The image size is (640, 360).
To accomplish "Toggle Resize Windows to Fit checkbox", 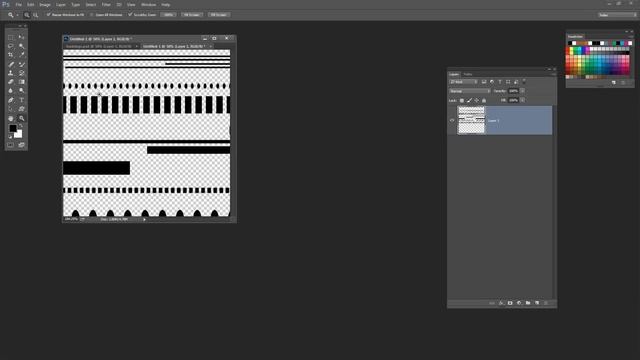I will (x=49, y=15).
